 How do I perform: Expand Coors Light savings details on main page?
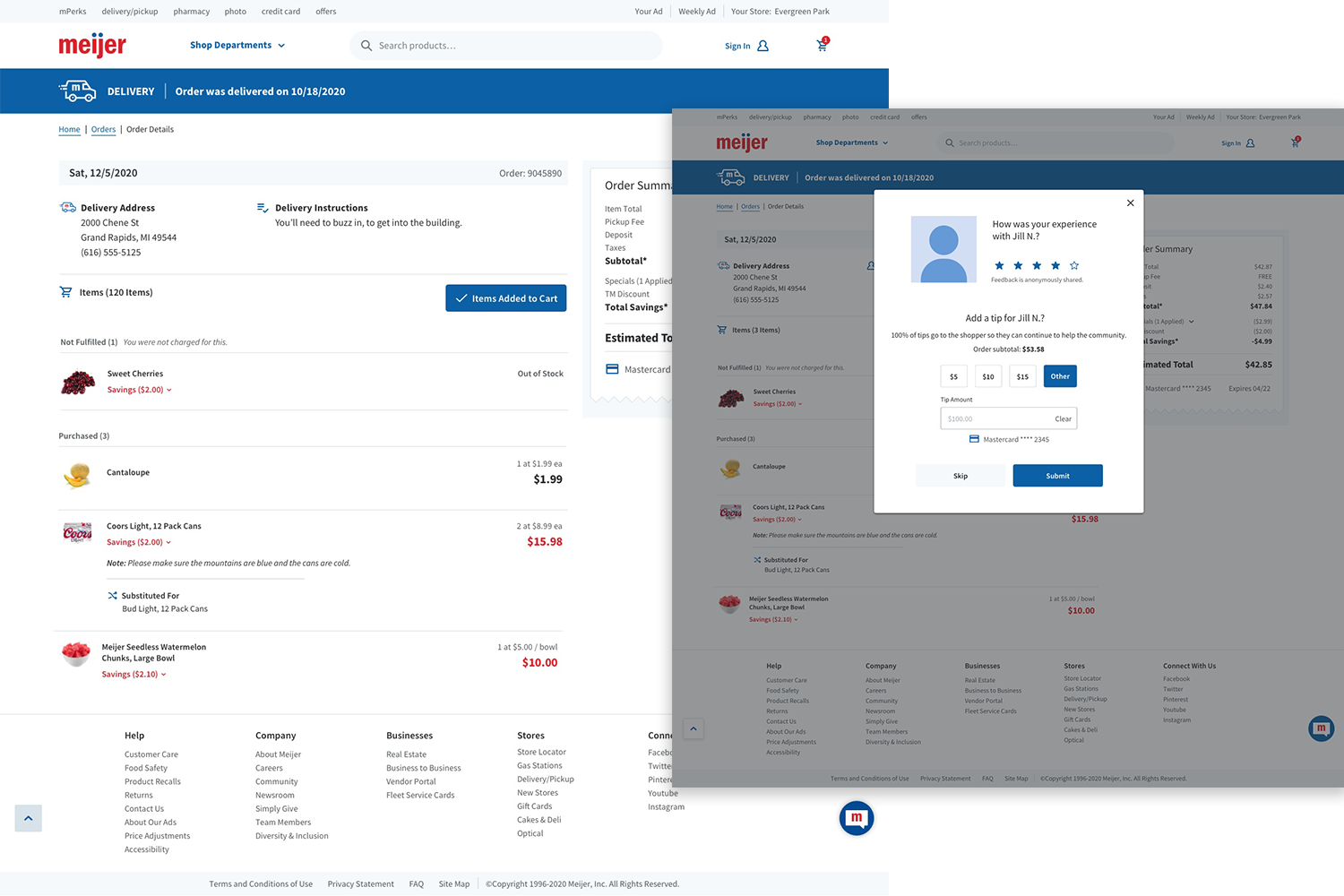point(139,542)
